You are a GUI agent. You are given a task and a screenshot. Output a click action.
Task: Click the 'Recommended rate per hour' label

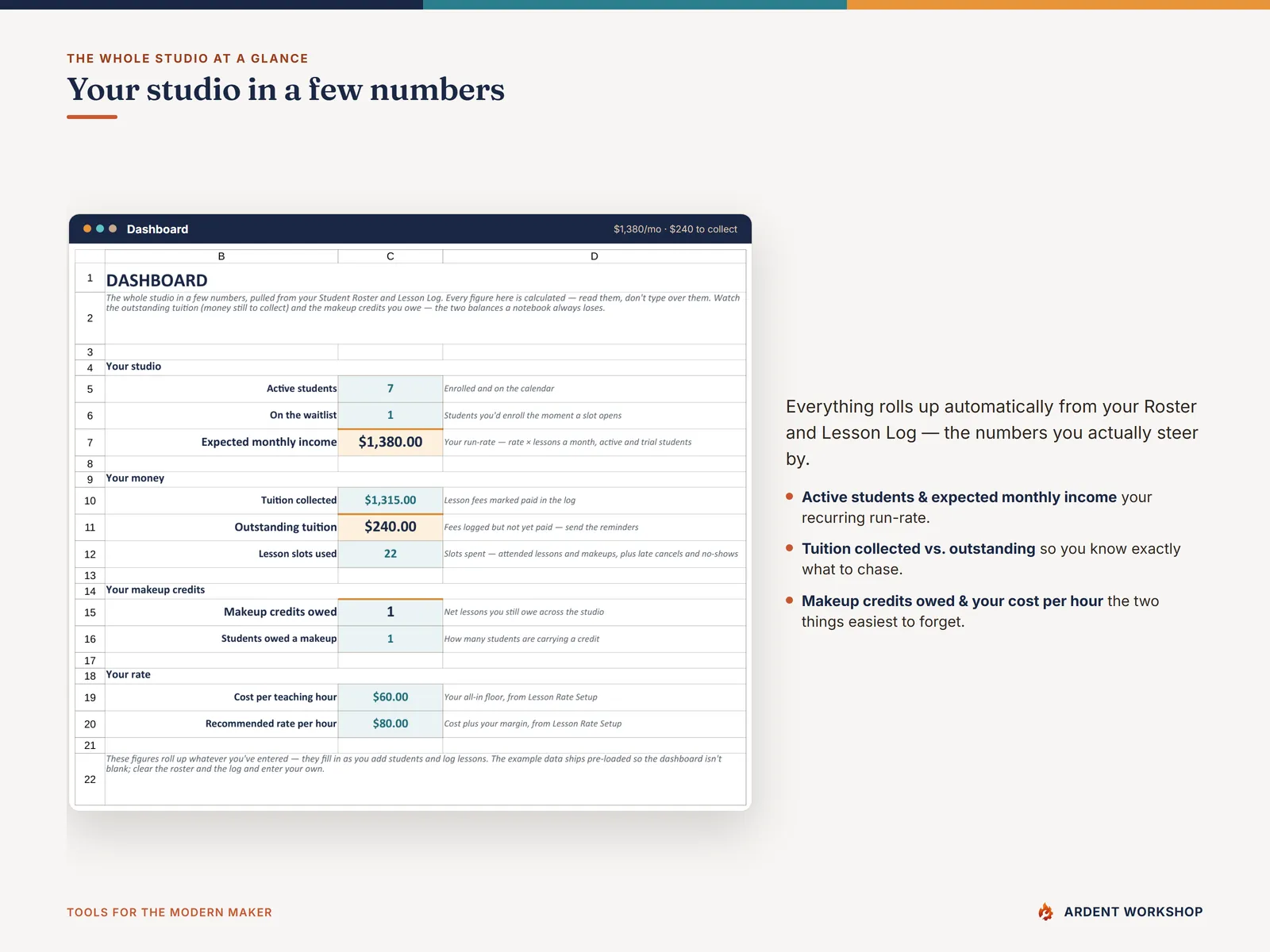271,724
